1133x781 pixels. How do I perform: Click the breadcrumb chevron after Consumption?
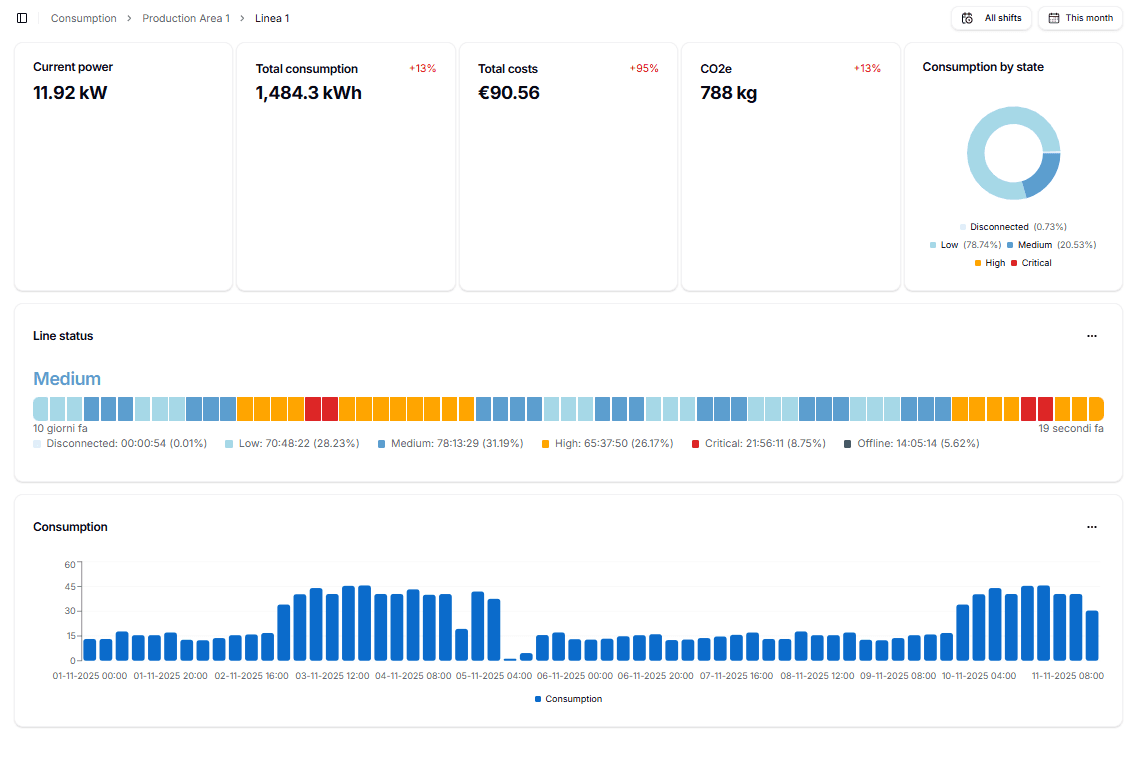(130, 18)
